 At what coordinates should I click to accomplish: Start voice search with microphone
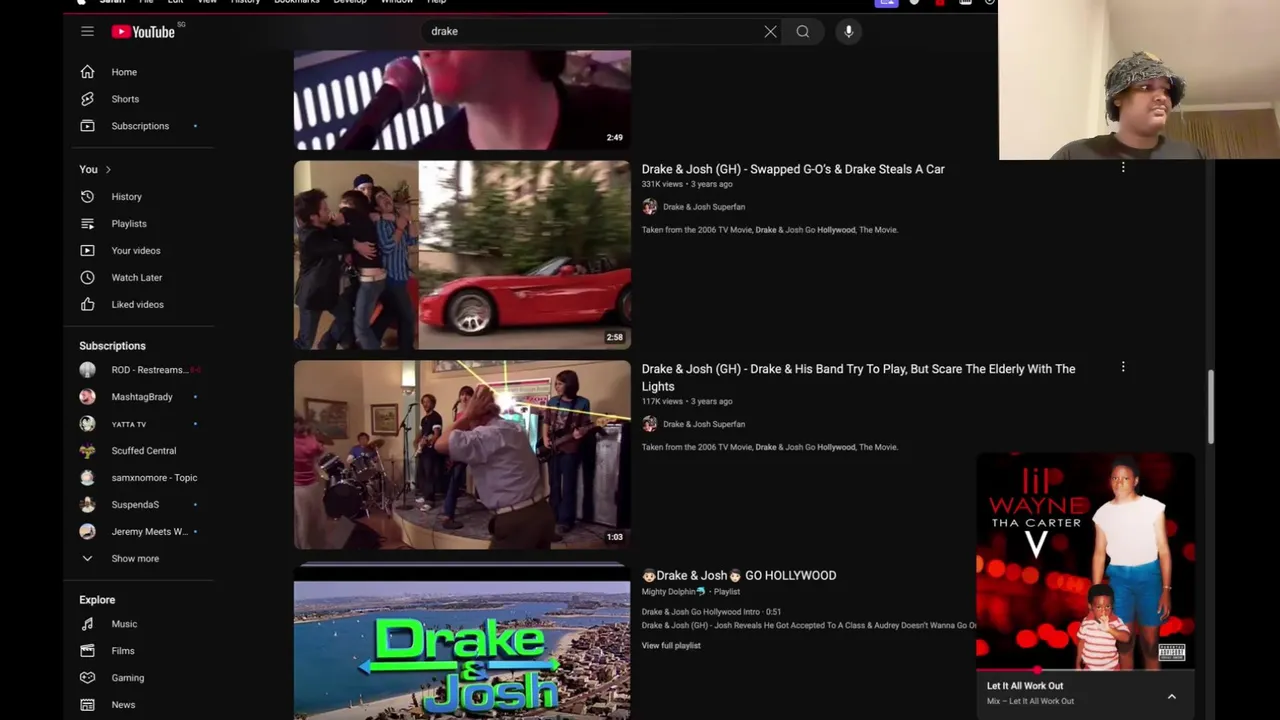pyautogui.click(x=848, y=31)
